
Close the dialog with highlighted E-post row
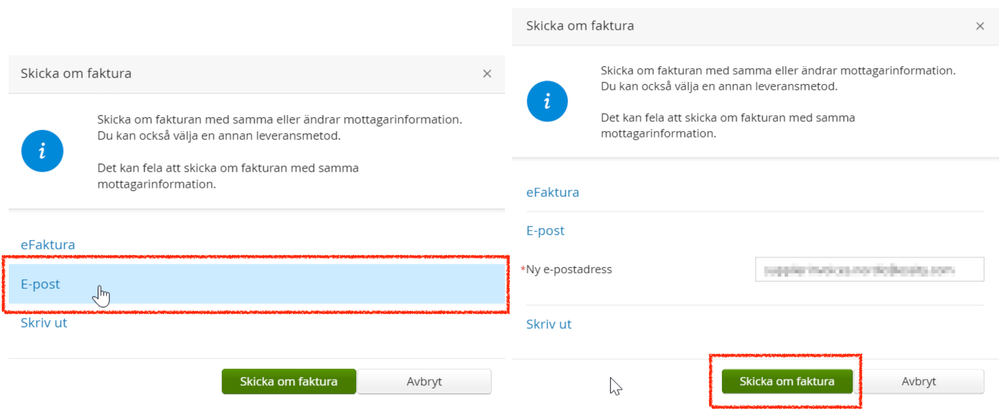(x=487, y=74)
